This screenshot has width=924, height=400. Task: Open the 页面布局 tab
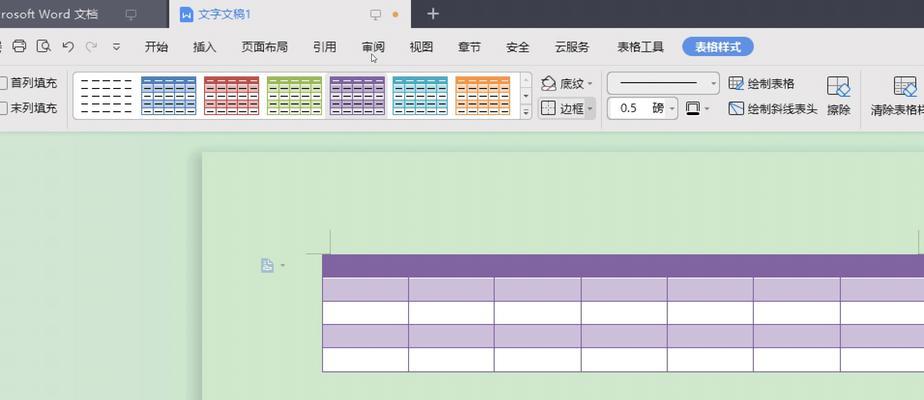click(265, 47)
